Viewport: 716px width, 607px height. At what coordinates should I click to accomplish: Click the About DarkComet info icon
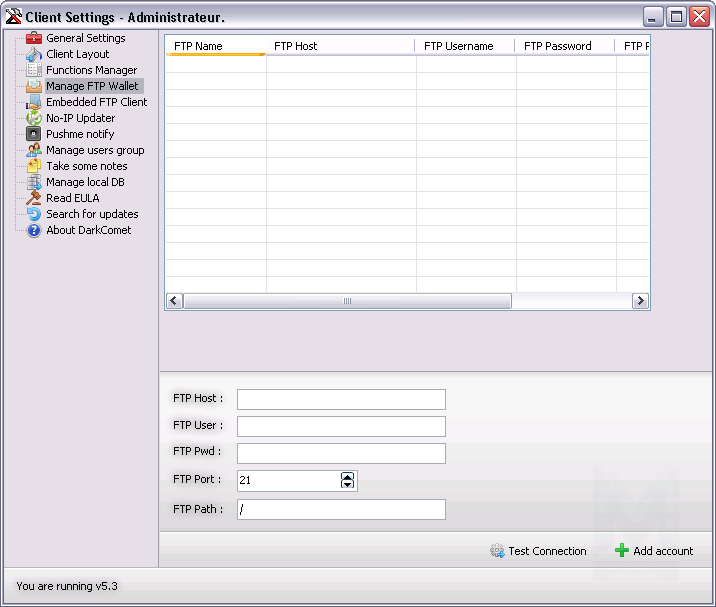[x=34, y=230]
